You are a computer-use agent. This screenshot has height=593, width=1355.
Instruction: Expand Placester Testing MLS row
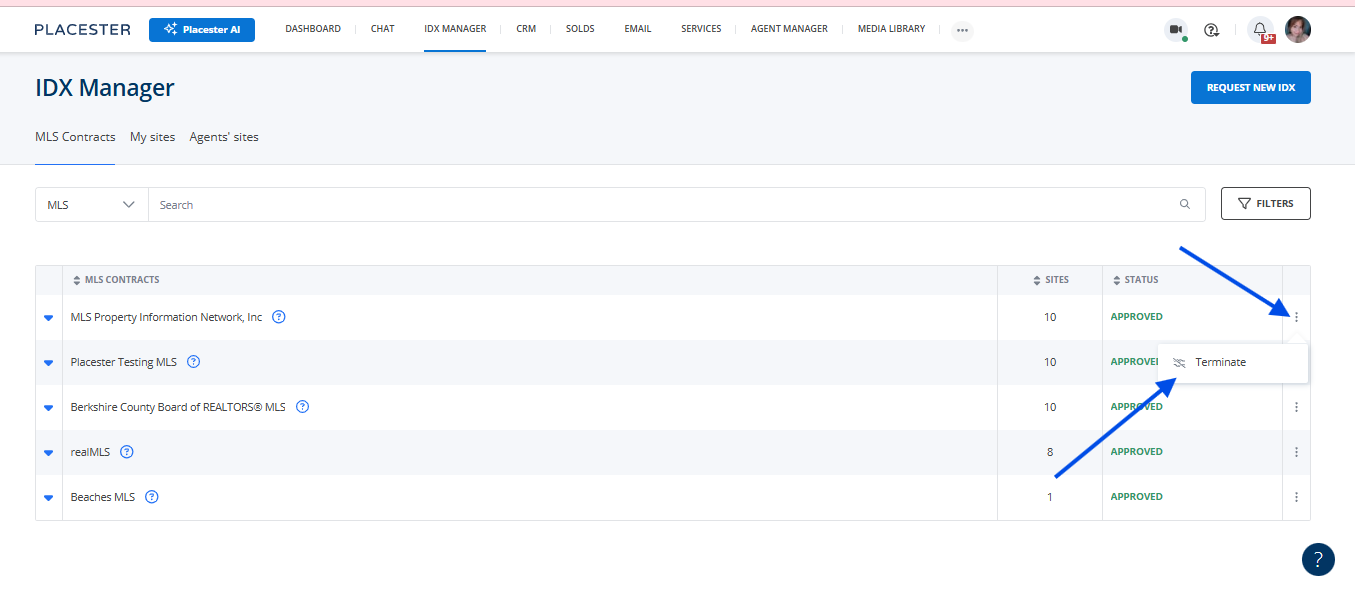[x=48, y=363]
